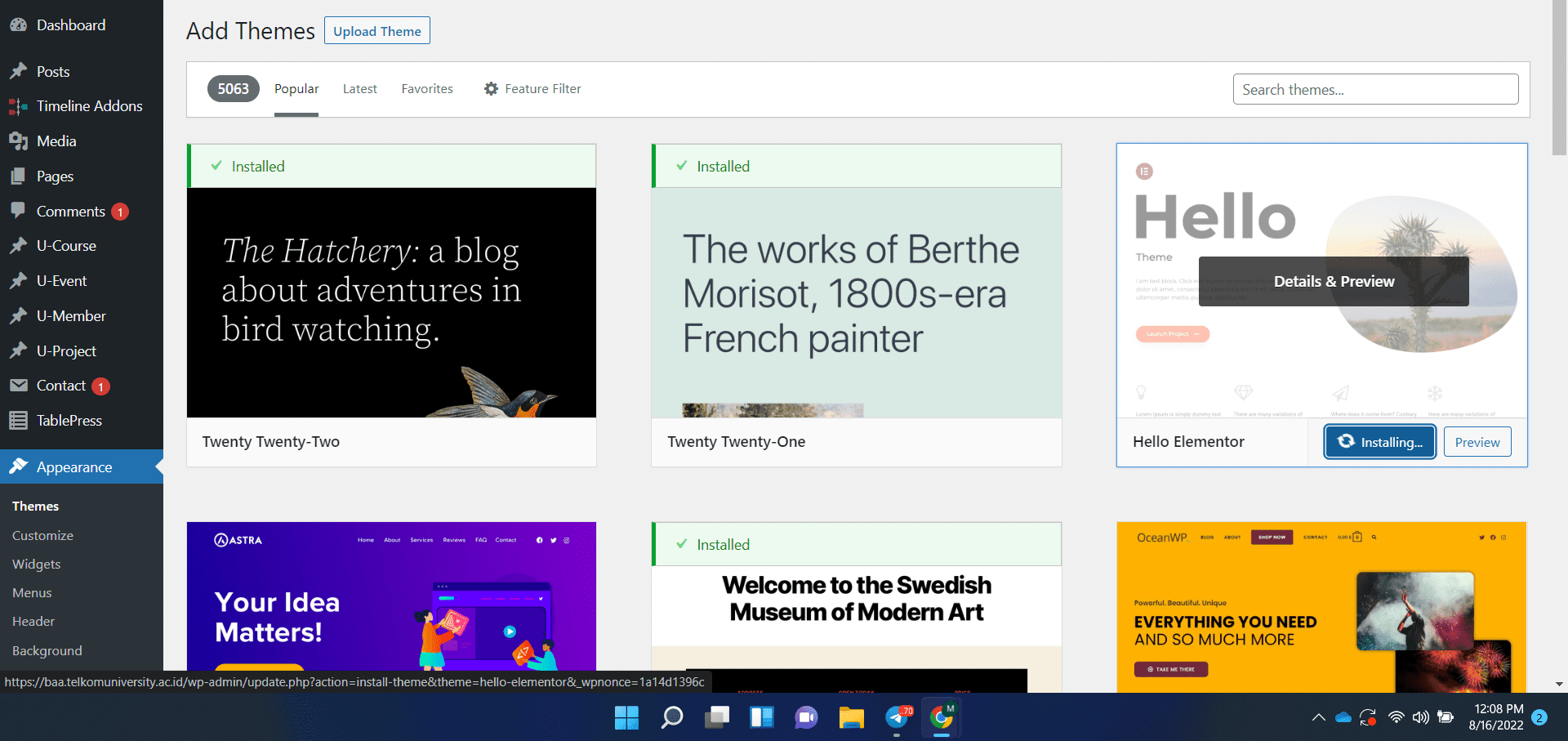Image resolution: width=1568 pixels, height=741 pixels.
Task: Click the volume speaker tray icon
Action: coord(1421,717)
